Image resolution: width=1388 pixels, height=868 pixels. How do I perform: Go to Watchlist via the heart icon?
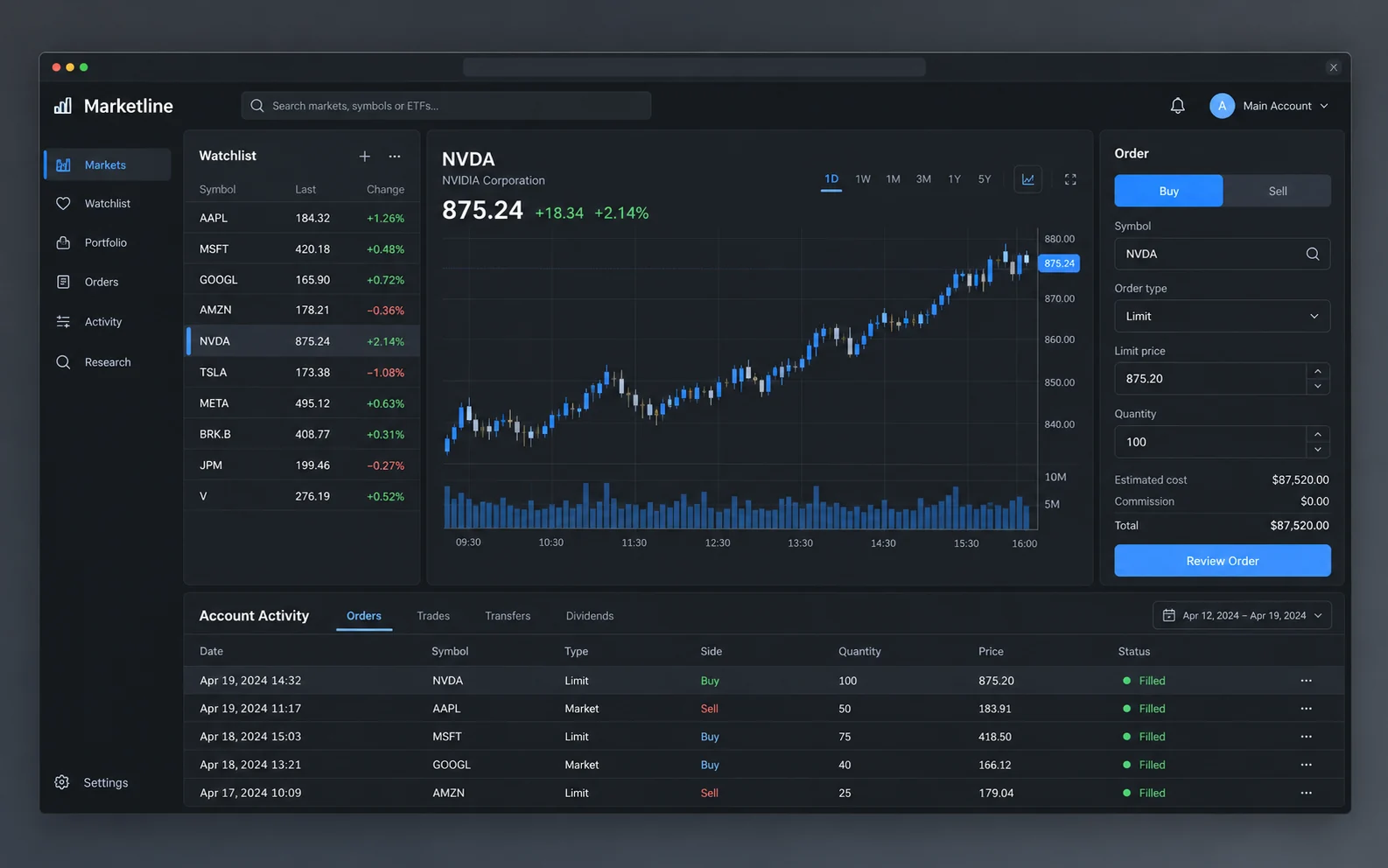(63, 204)
